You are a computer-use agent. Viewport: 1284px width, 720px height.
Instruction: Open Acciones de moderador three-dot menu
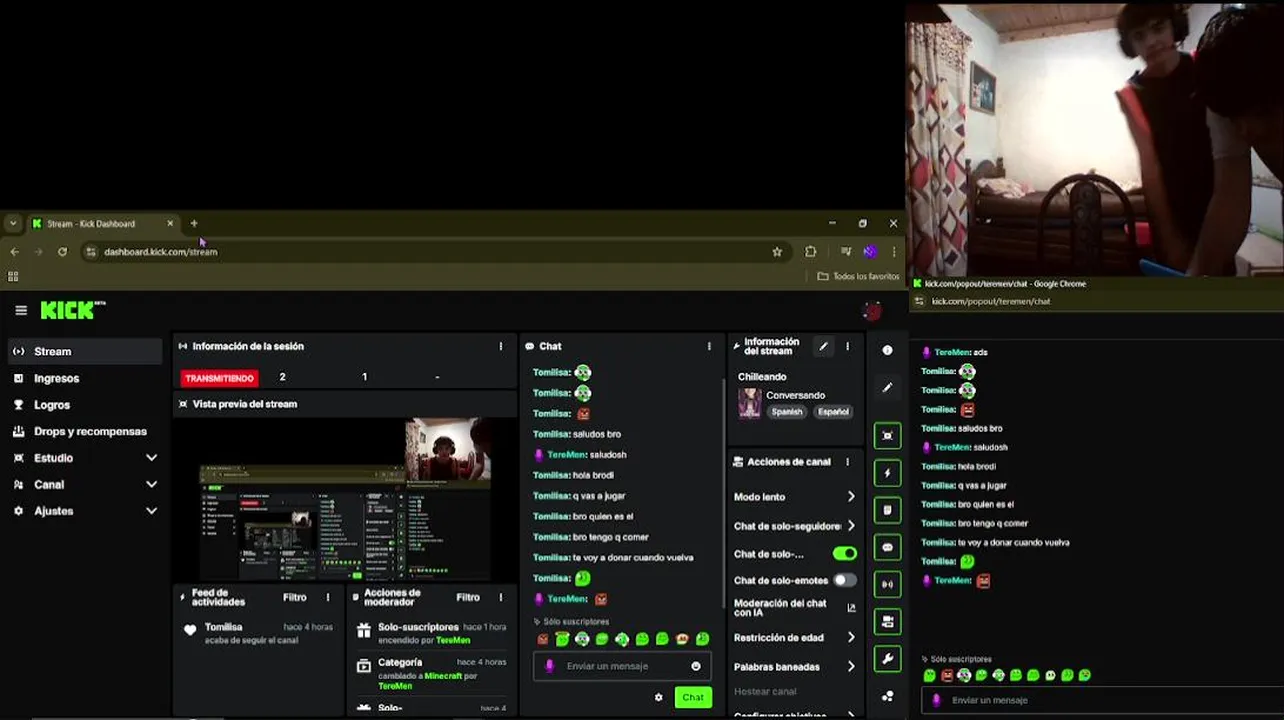(x=502, y=597)
